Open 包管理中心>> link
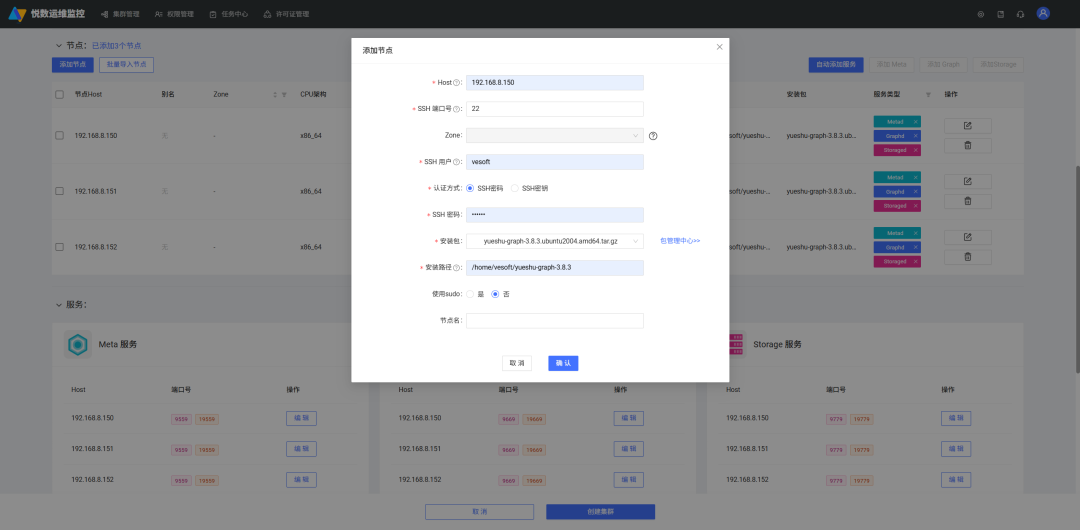This screenshot has height=530, width=1080. pos(680,241)
